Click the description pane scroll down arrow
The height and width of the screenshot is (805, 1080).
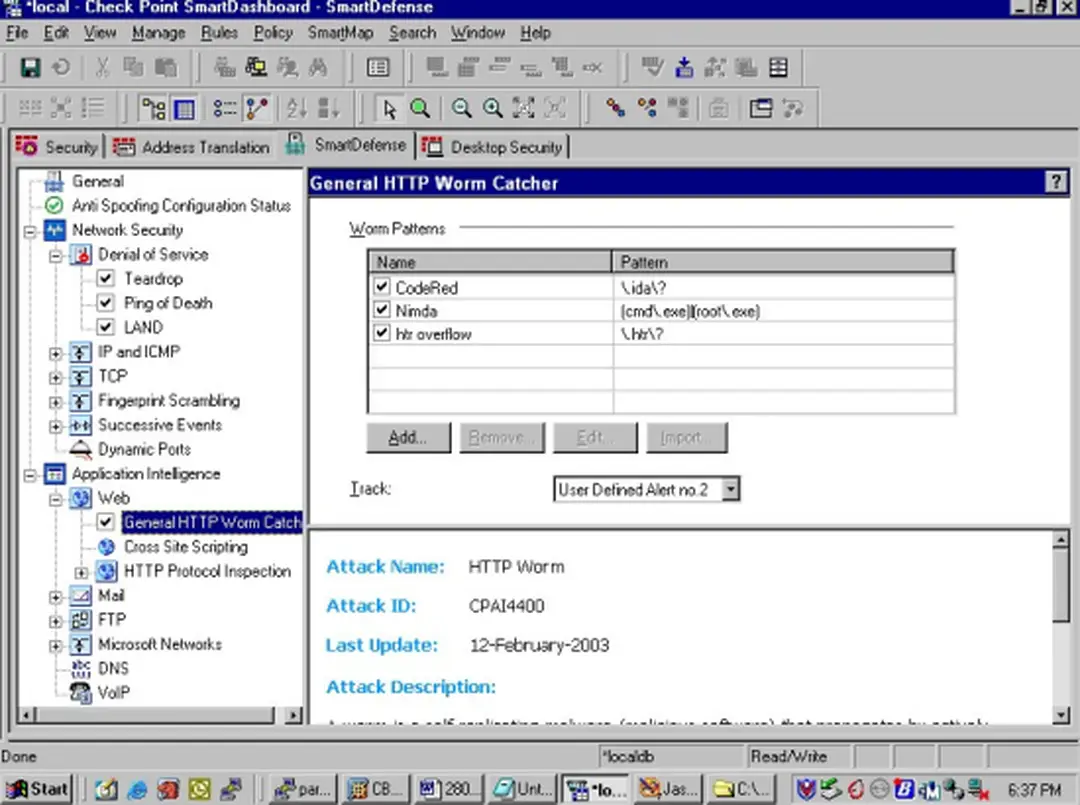coord(1061,715)
